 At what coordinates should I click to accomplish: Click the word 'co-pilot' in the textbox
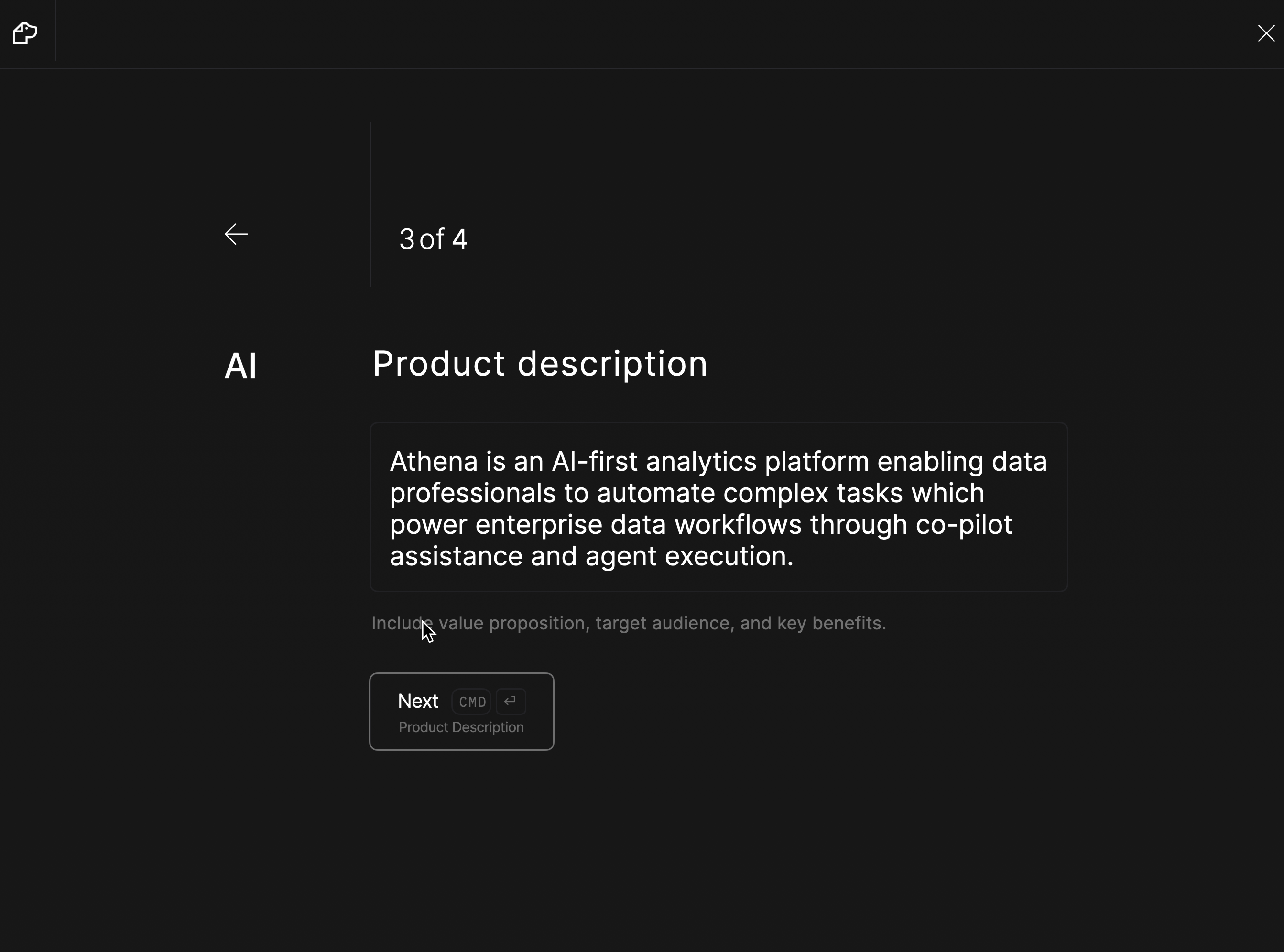pos(964,525)
